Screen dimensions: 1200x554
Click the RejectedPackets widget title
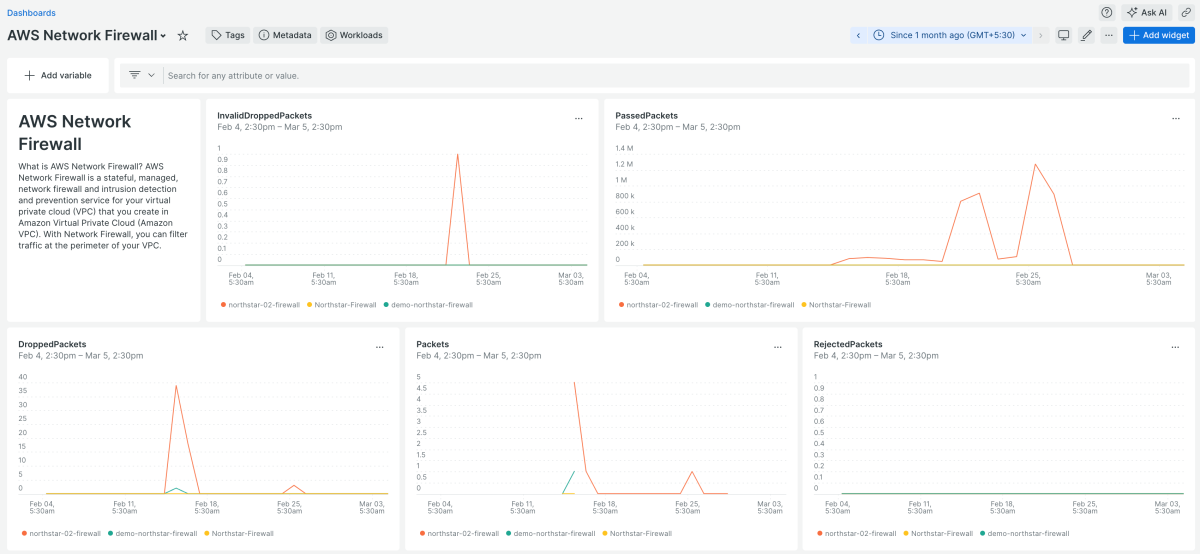point(848,344)
